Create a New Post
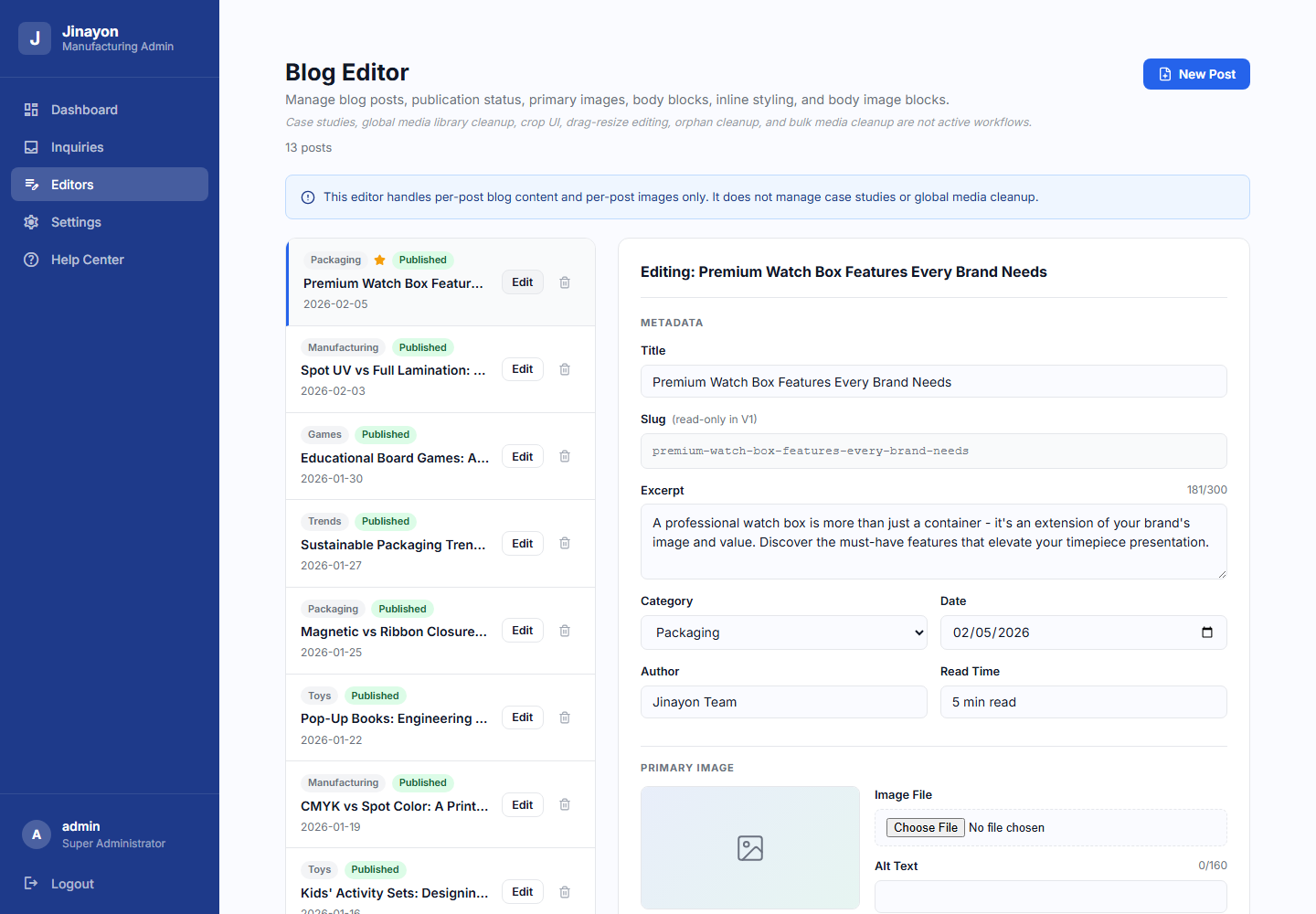The height and width of the screenshot is (914, 1316). pyautogui.click(x=1196, y=74)
